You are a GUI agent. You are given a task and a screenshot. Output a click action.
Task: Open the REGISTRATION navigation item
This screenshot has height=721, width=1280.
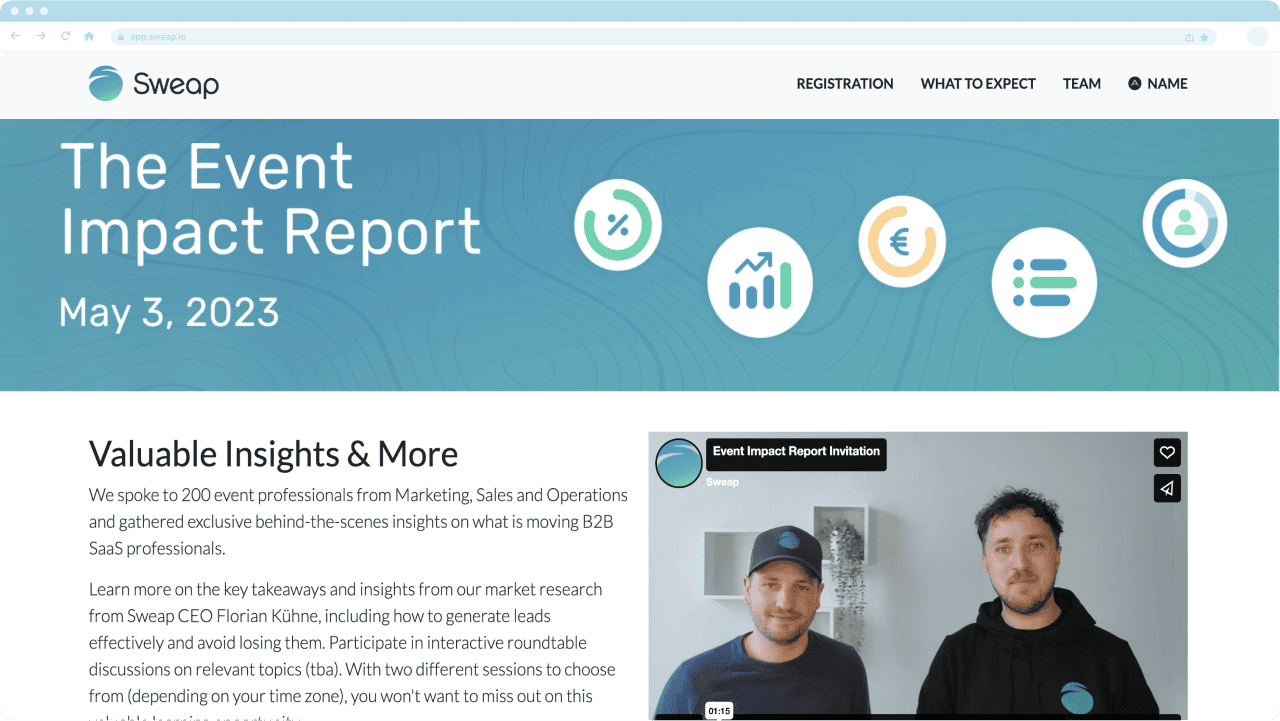point(845,84)
